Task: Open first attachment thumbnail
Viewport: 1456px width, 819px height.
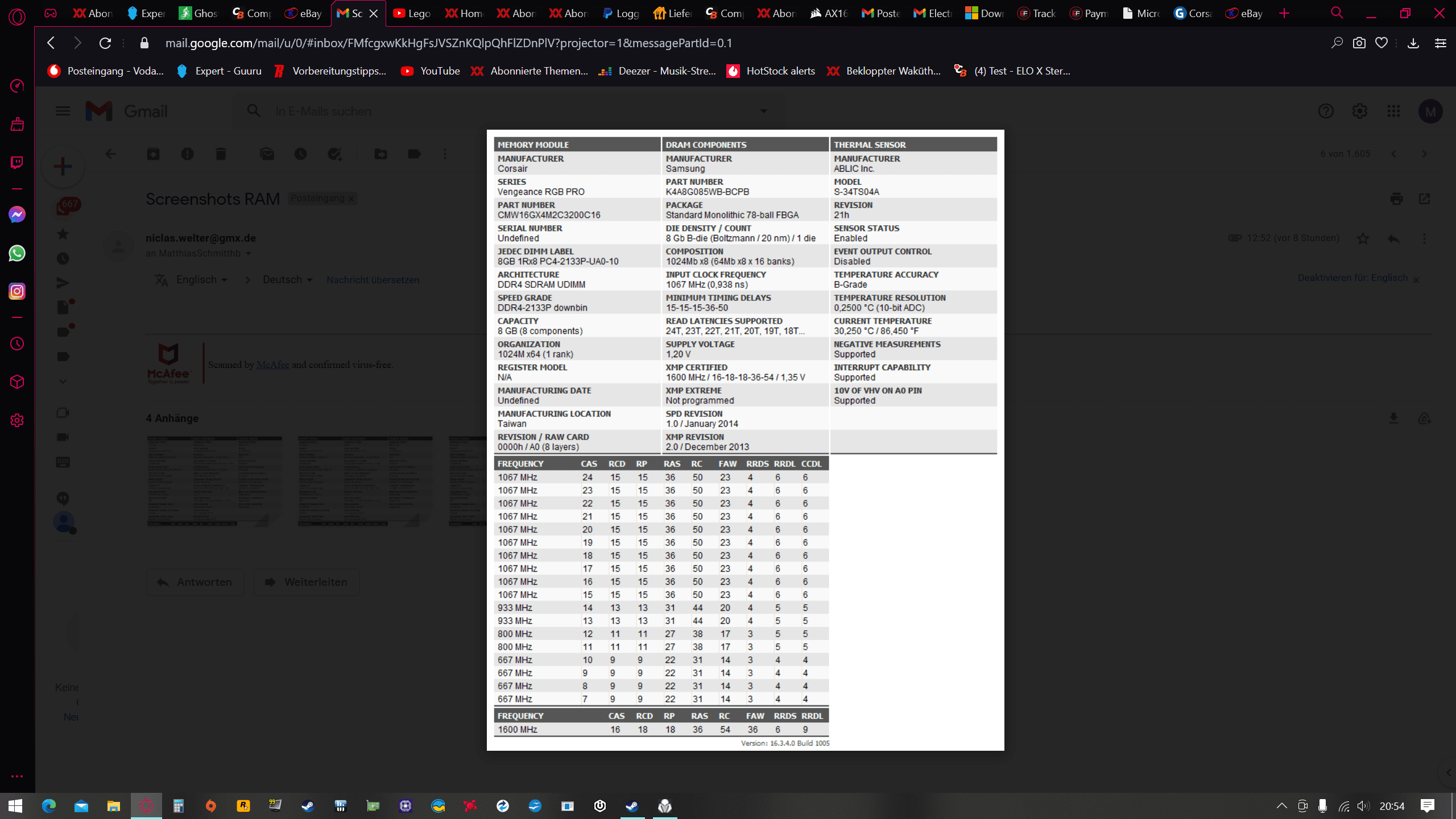Action: click(214, 481)
